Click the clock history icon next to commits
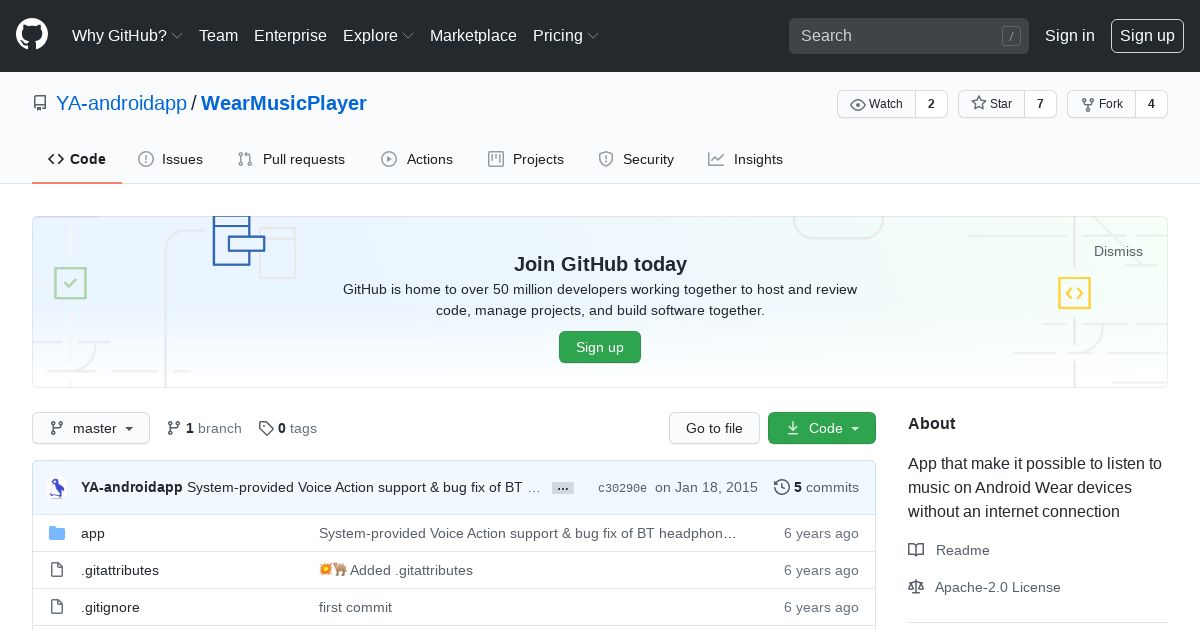Screen dimensions: 1200x630 782,487
